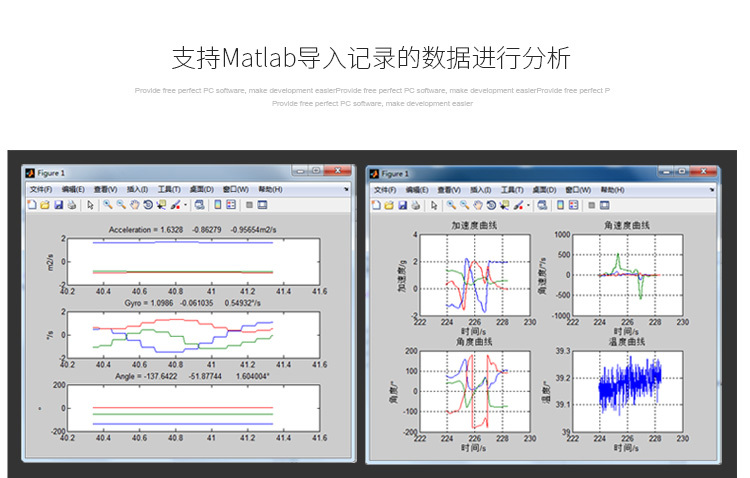750x478 pixels.
Task: Click Print icon in right Figure window
Action: click(413, 205)
